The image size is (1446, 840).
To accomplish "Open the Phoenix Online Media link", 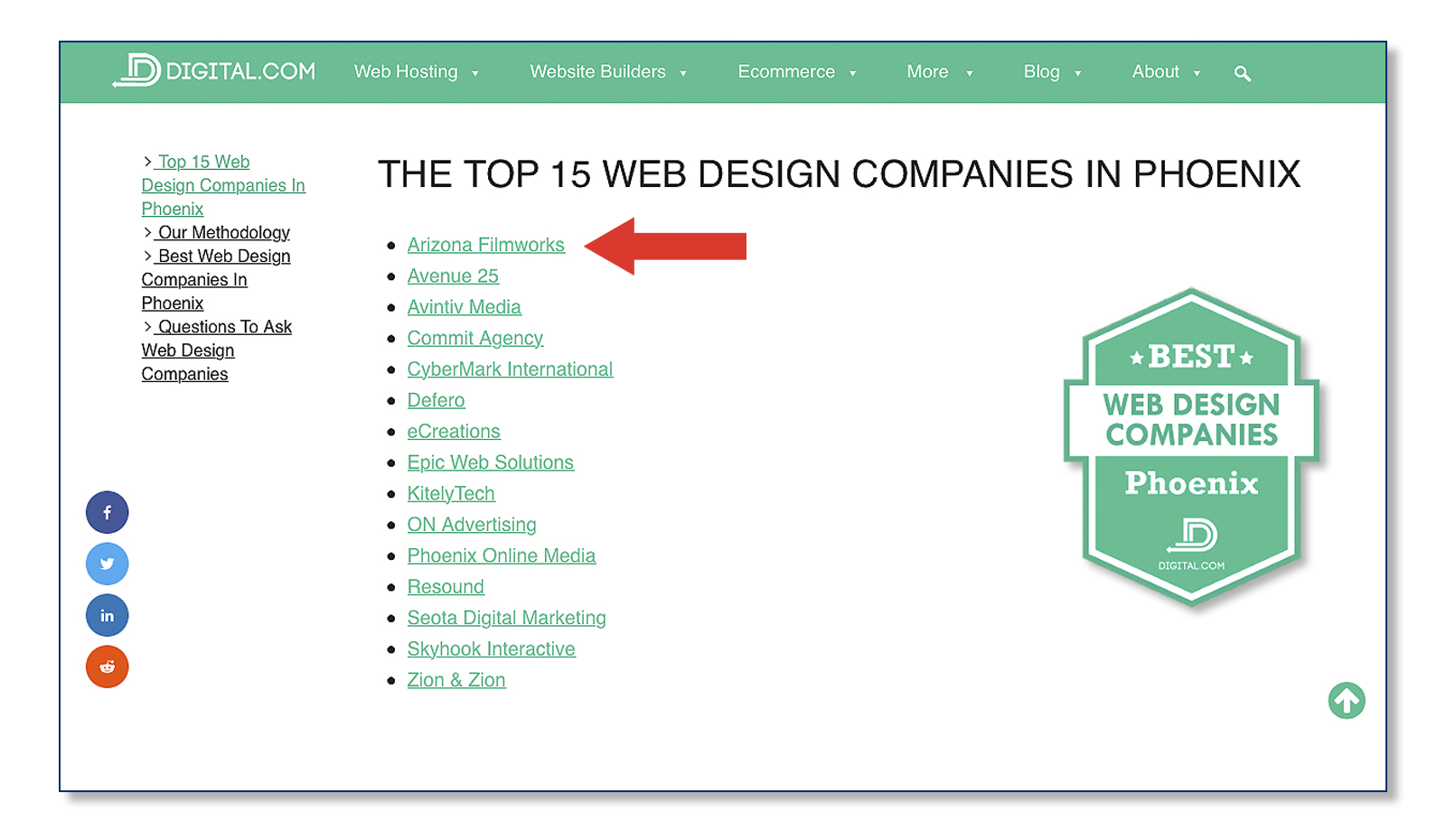I will [x=502, y=555].
